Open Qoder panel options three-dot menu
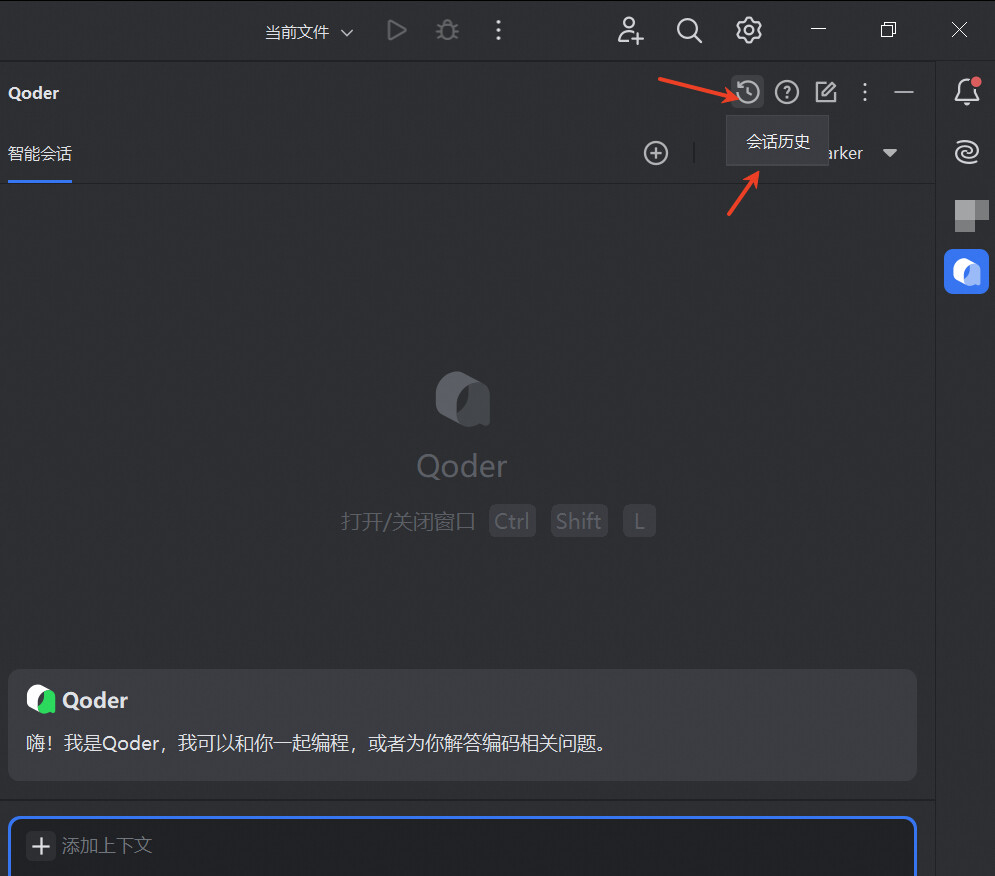The height and width of the screenshot is (876, 995). 865,92
